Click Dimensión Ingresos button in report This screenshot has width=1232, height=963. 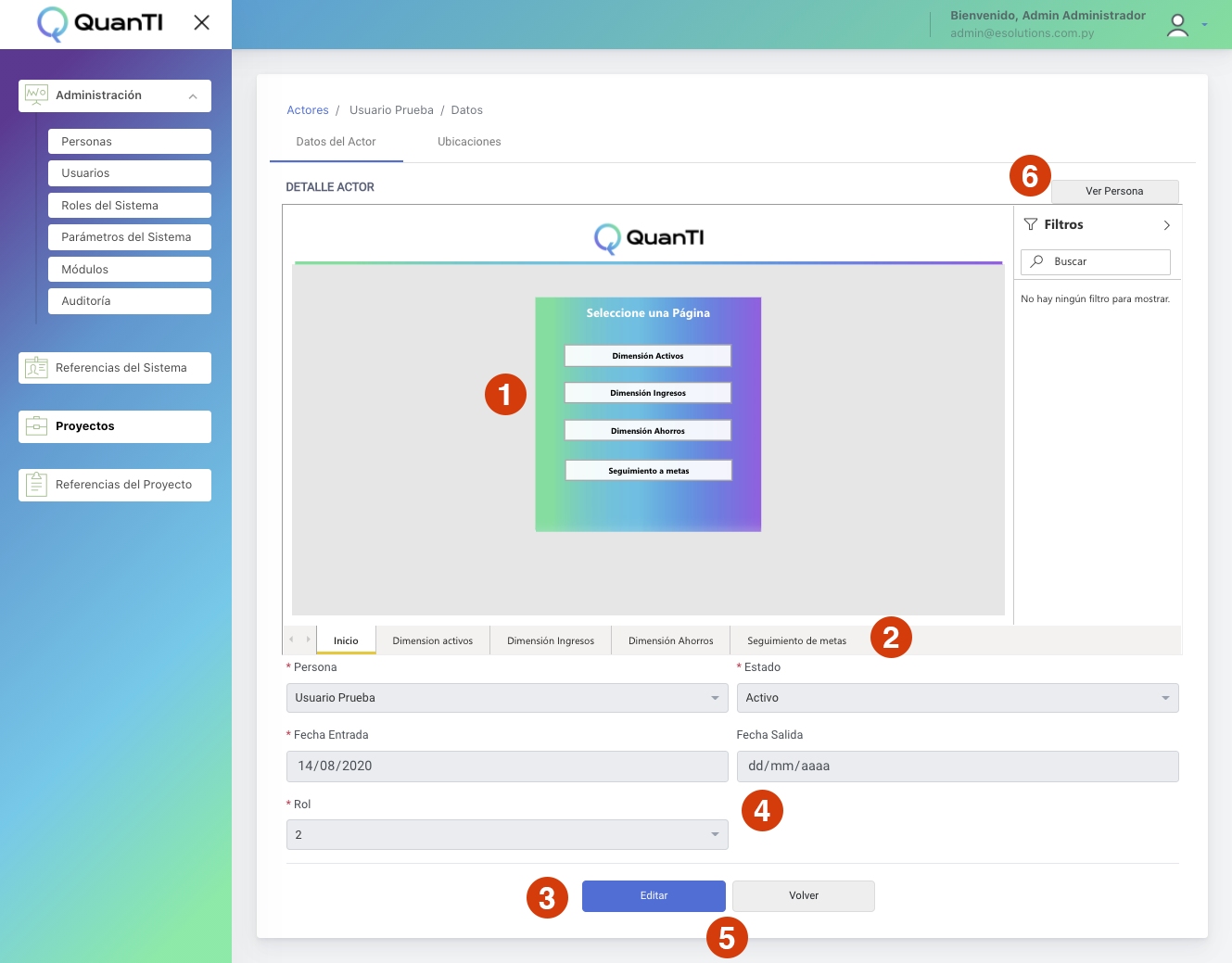(648, 393)
